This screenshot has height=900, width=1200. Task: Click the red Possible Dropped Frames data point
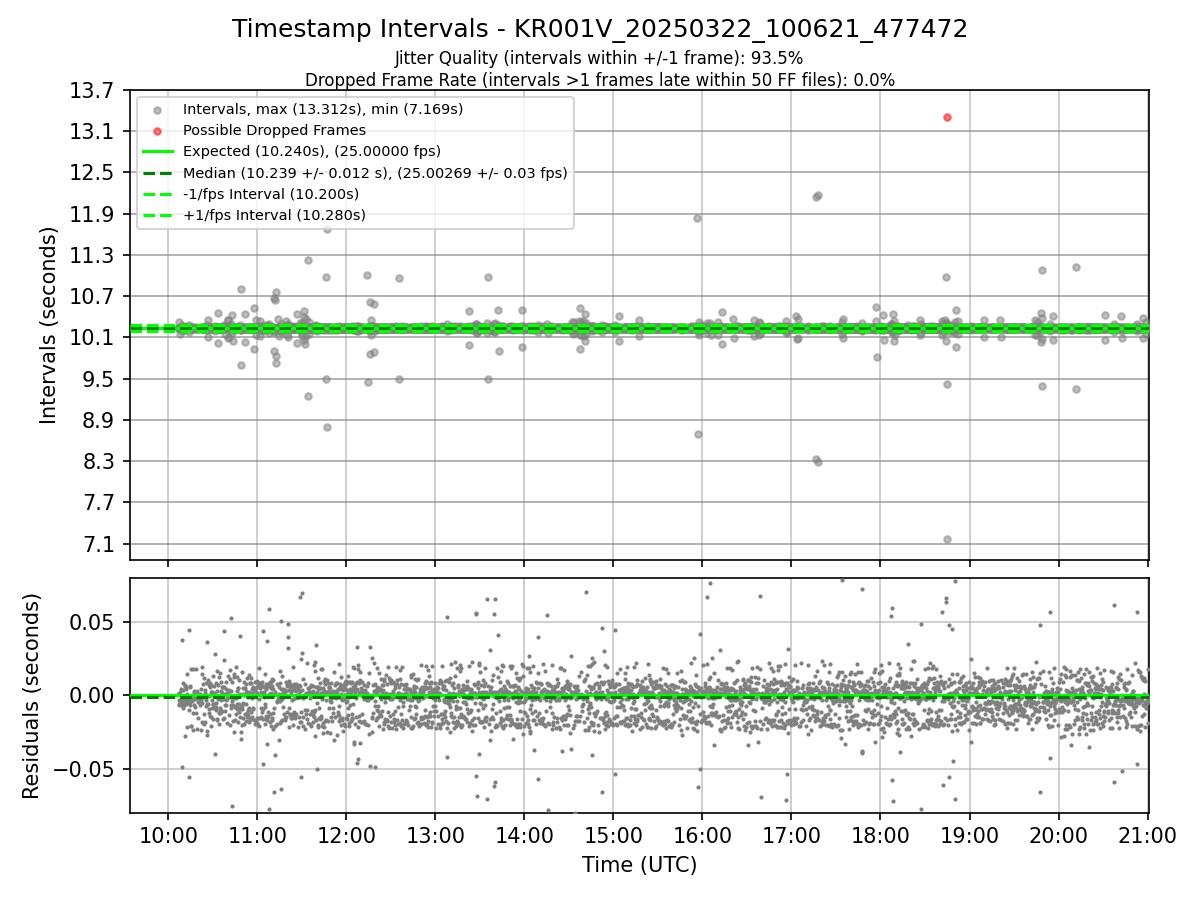pos(946,117)
